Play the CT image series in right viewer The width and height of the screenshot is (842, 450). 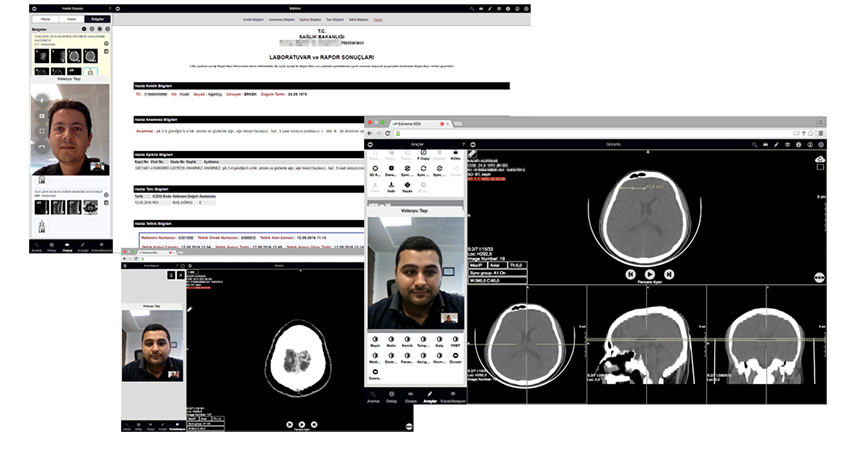pyautogui.click(x=649, y=274)
